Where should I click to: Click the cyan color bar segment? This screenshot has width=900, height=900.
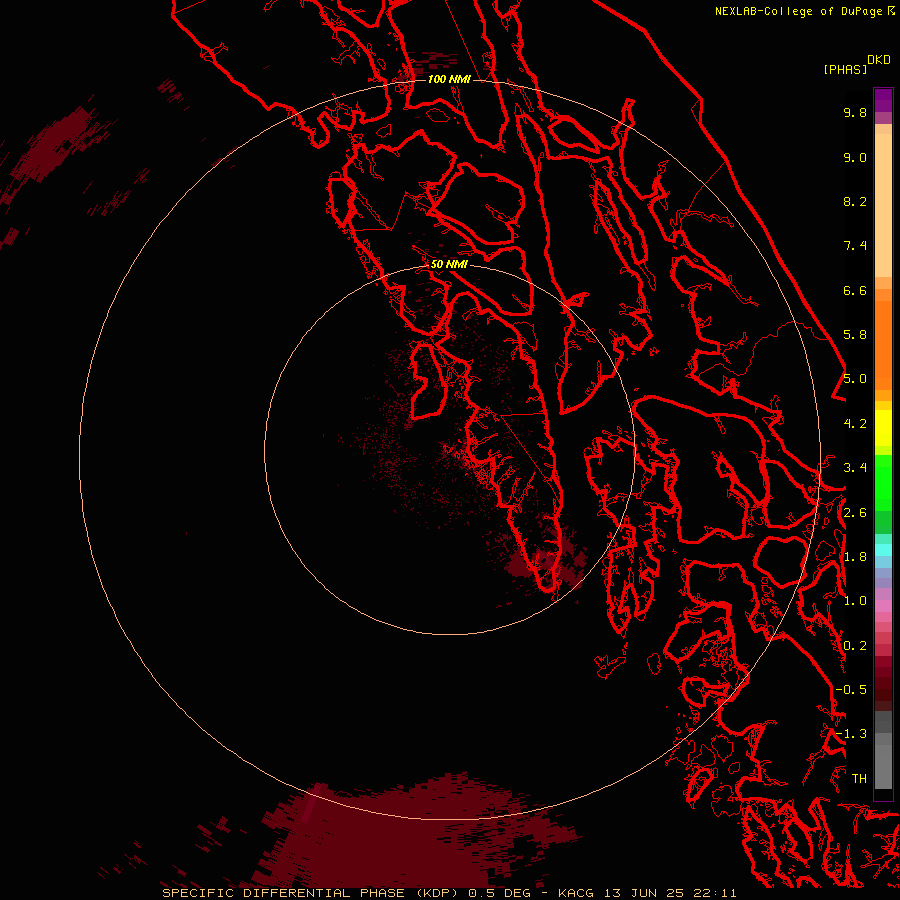point(883,550)
